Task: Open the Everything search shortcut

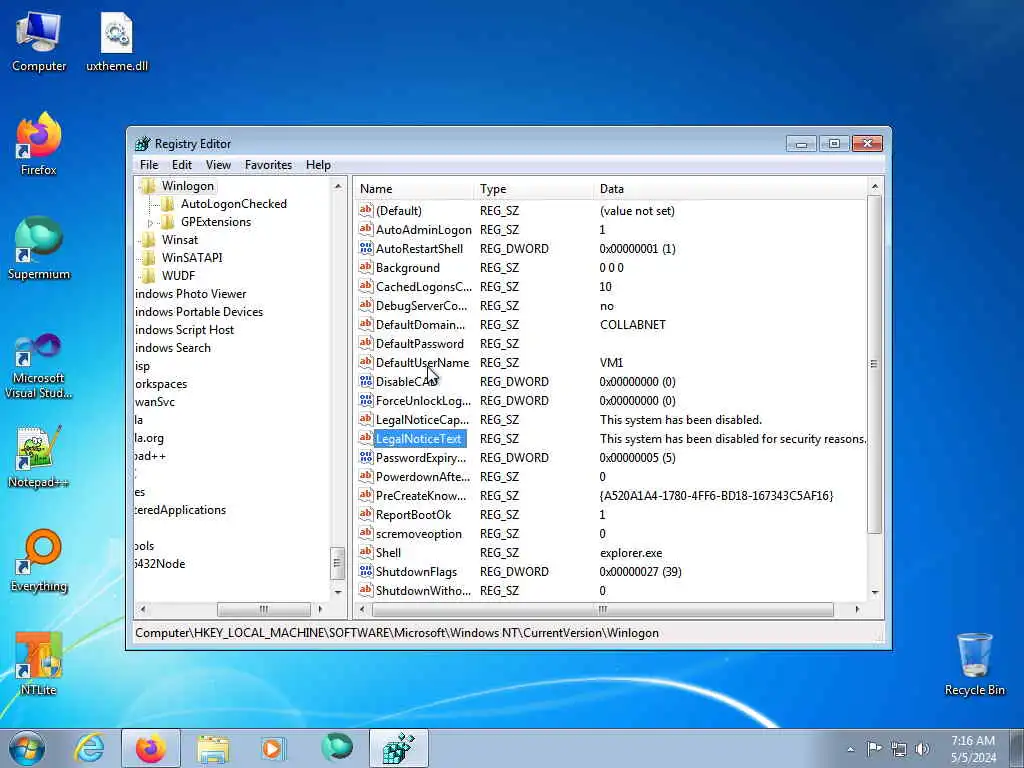Action: point(39,560)
